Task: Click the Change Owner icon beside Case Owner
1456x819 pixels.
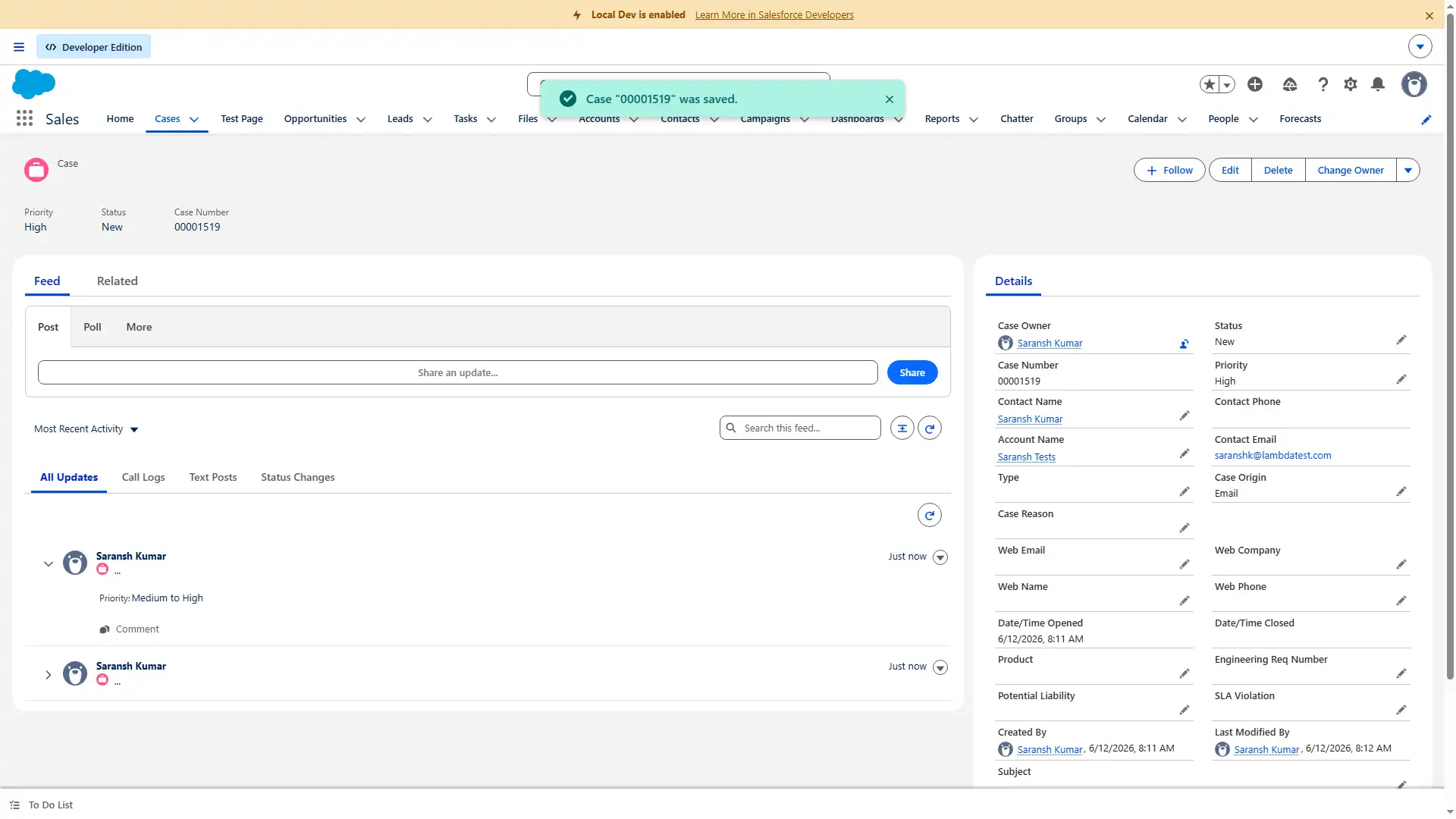Action: 1184,344
